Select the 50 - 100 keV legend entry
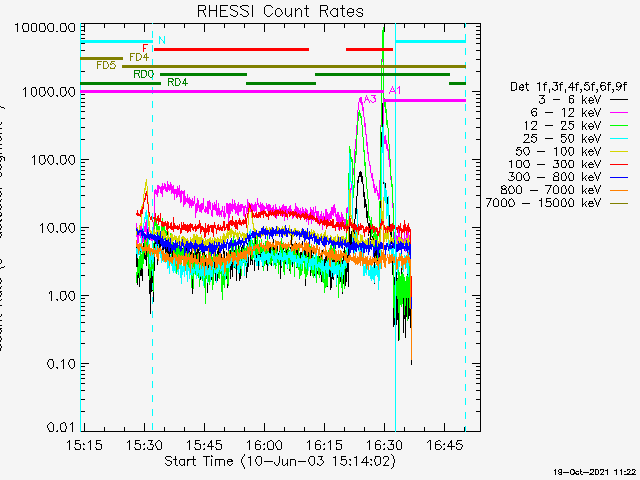 (x=572, y=151)
